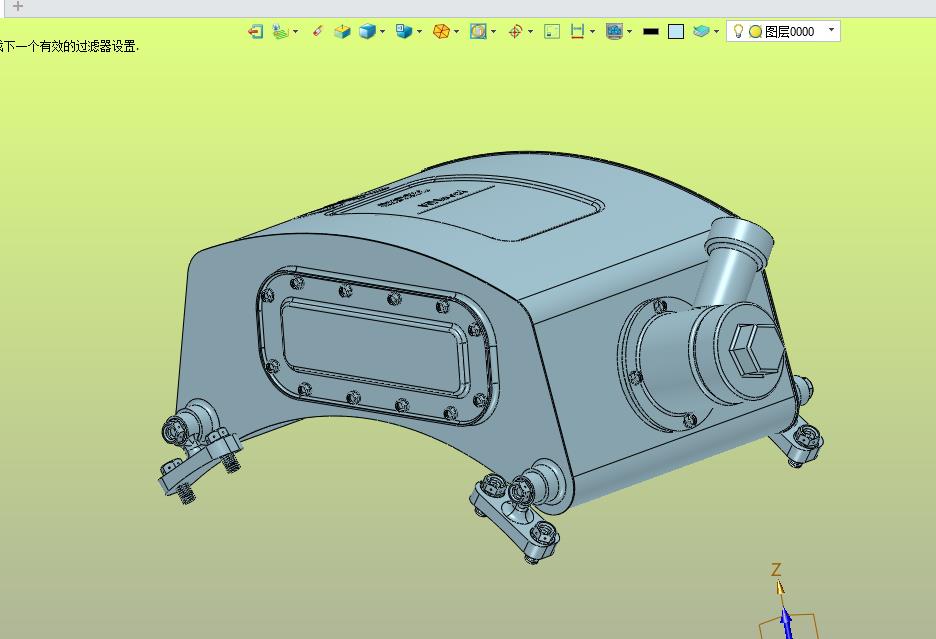
Task: Click the light blue color swatch
Action: pos(676,32)
